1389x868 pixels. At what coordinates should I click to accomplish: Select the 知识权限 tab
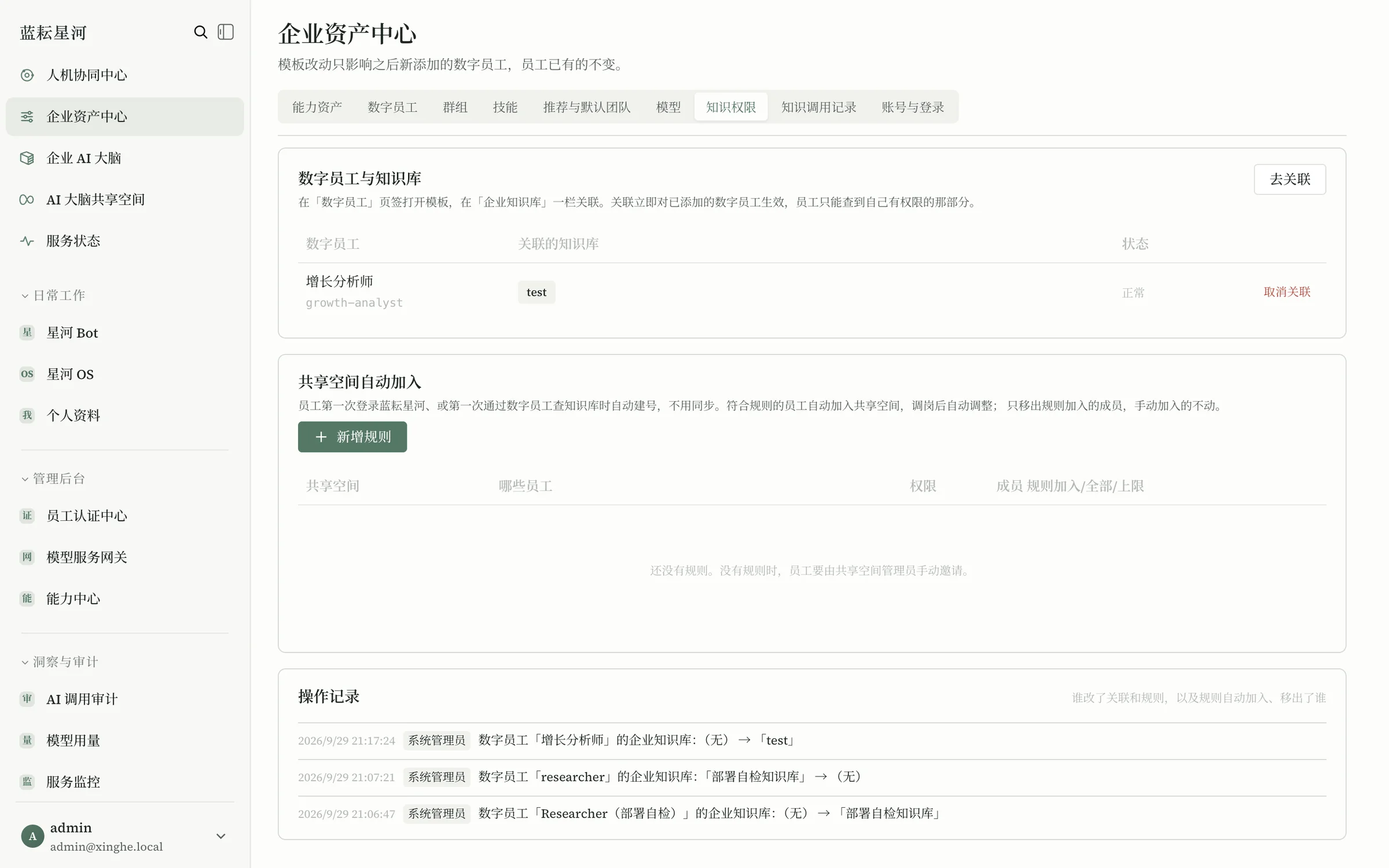[731, 107]
